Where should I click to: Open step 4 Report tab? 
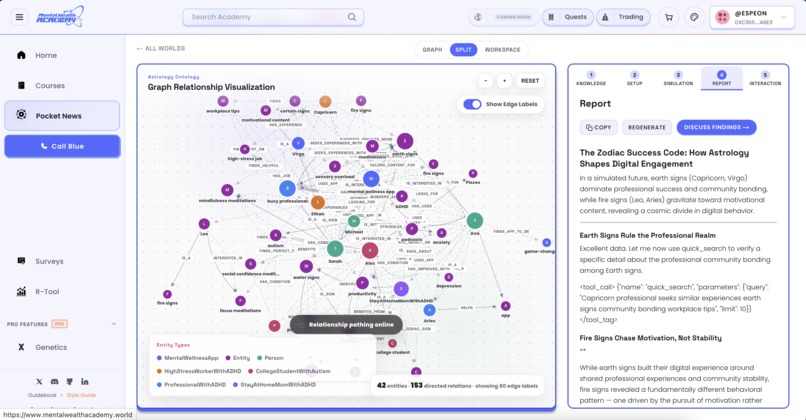(x=722, y=78)
